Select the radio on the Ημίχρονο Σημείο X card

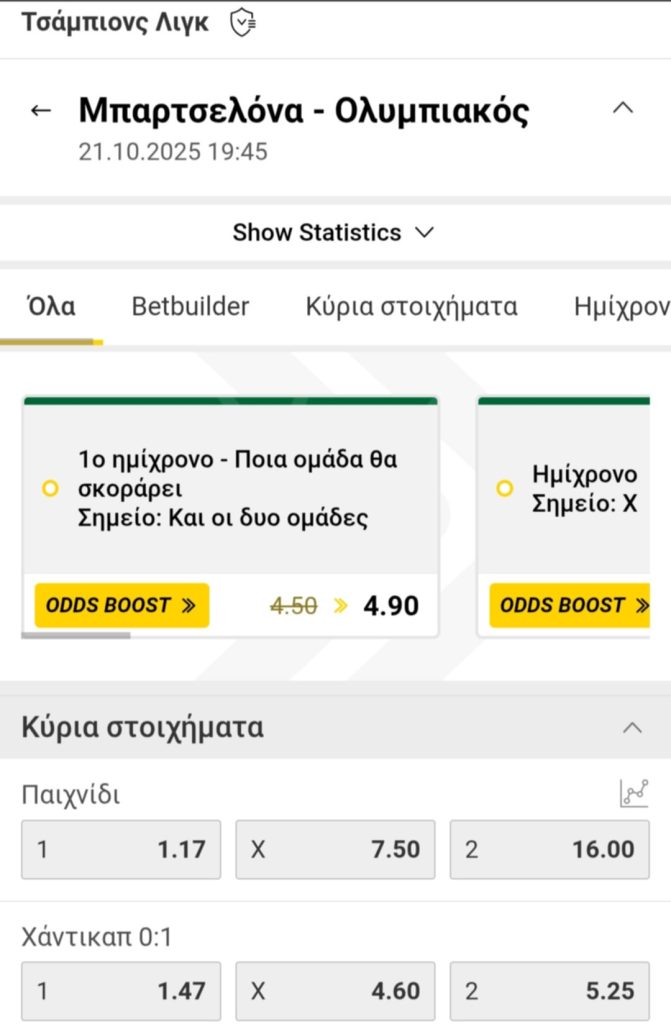(x=505, y=489)
